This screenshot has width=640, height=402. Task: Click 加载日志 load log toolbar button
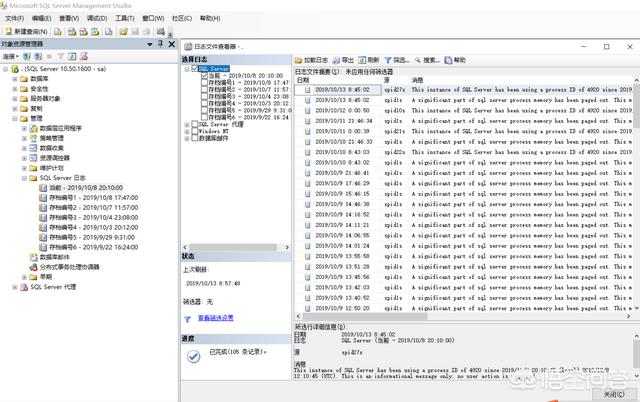[311, 60]
